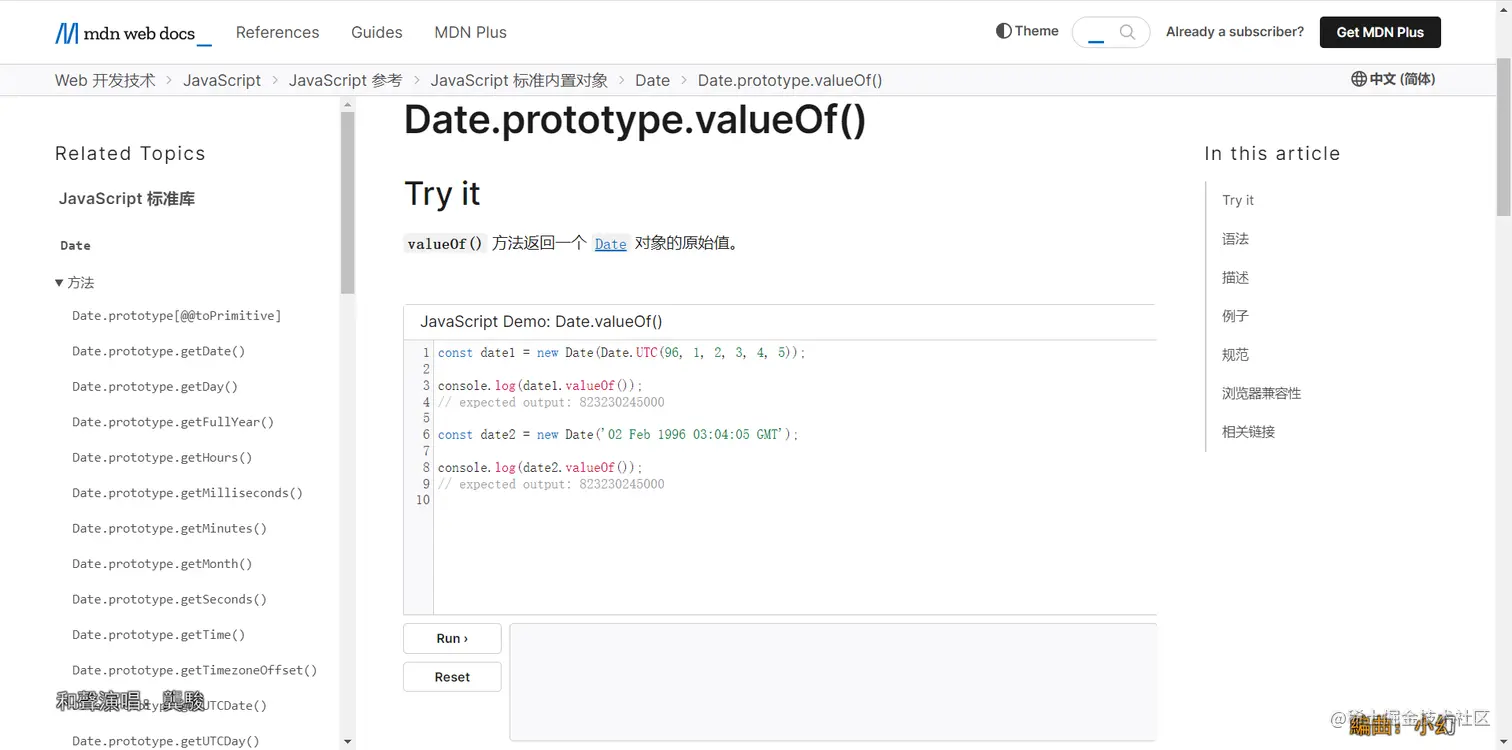Screen dimensions: 1512x750
Task: Open Date.prototype.getFullYear() sidebar link
Action: coord(173,422)
